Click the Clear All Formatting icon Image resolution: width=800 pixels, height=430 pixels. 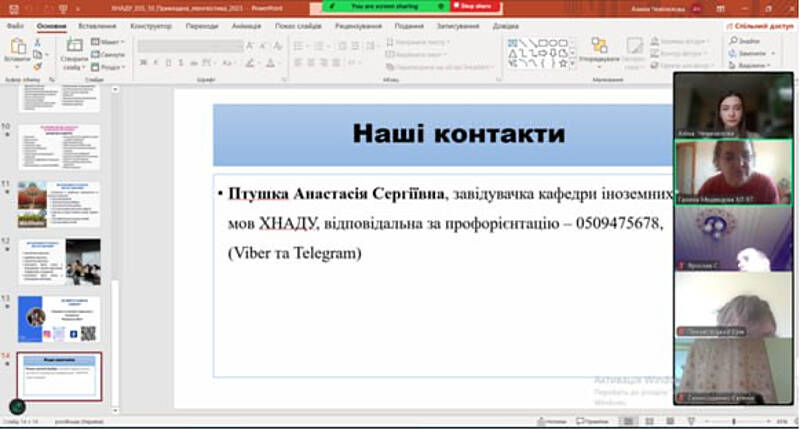278,46
